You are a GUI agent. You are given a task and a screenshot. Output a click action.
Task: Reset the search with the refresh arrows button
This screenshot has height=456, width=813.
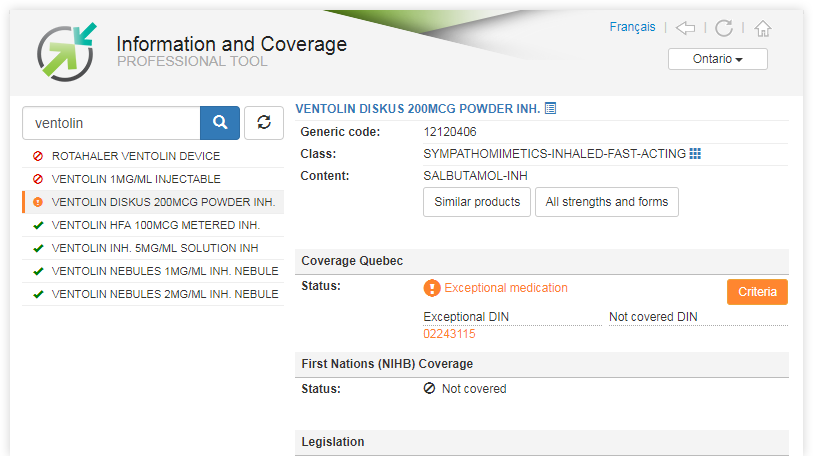(x=264, y=123)
